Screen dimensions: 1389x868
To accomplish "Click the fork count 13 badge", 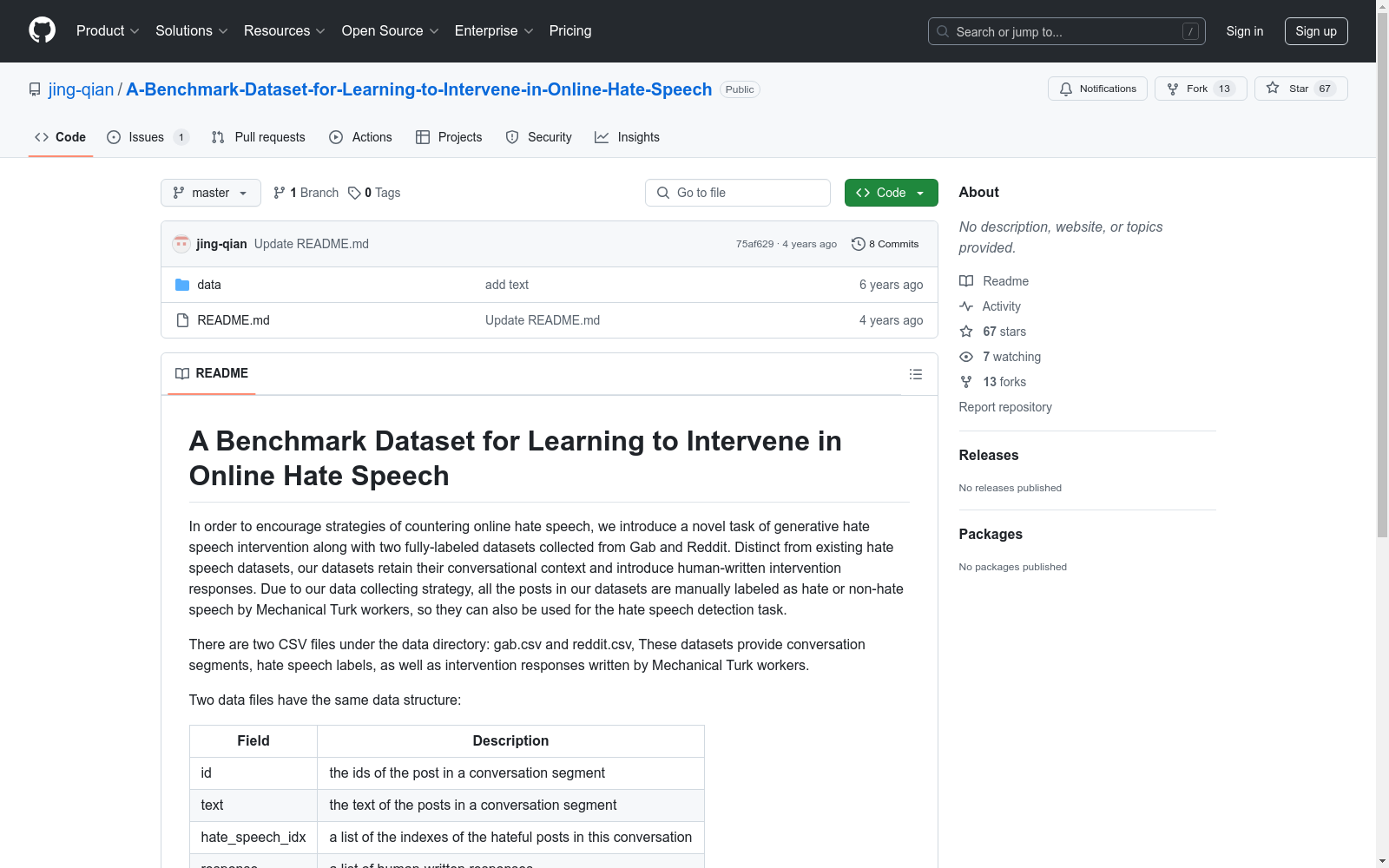I will click(1224, 89).
